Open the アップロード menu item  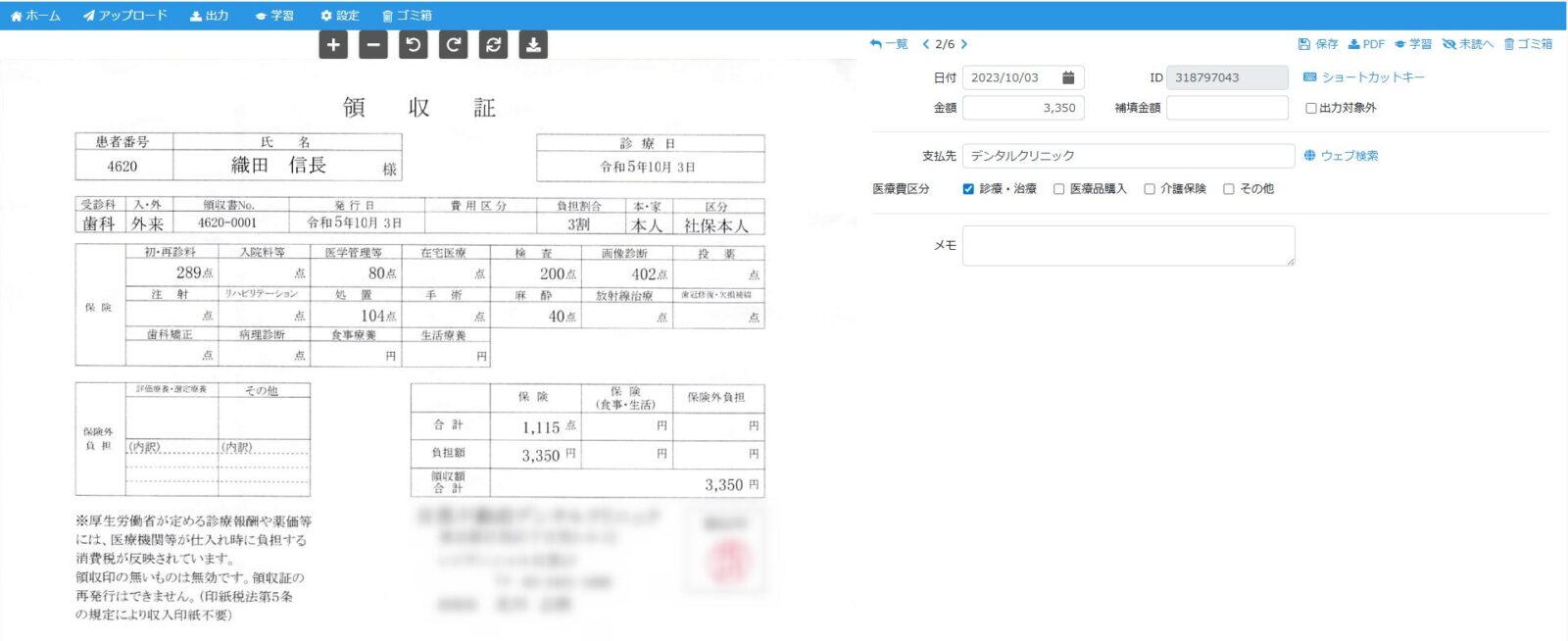pyautogui.click(x=124, y=16)
